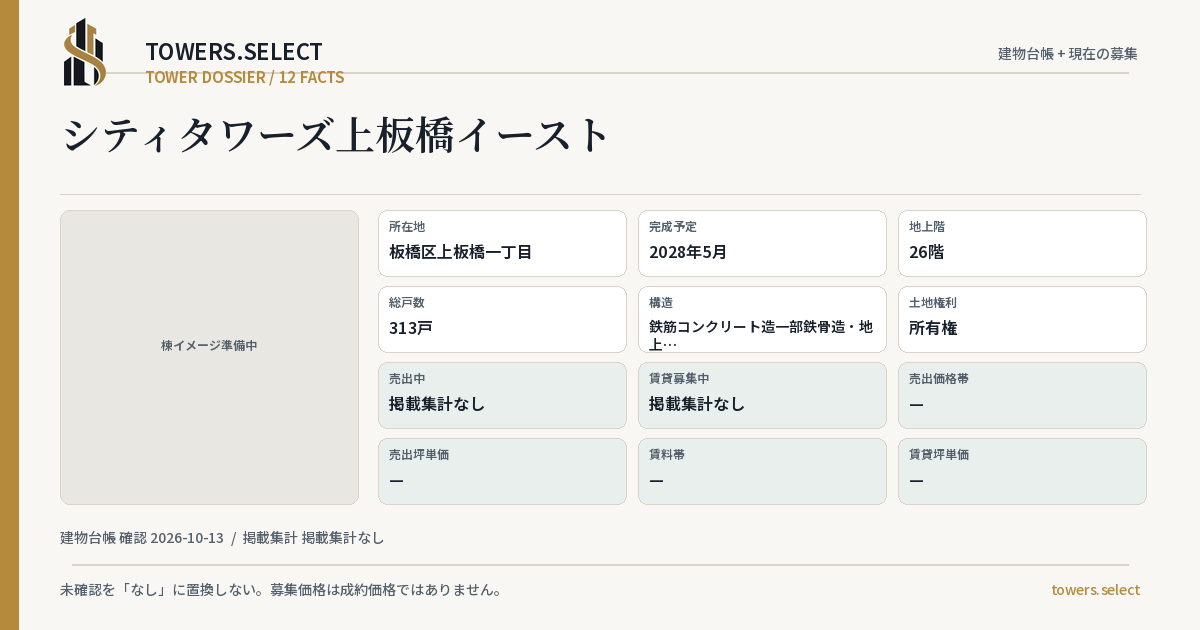
Task: Open the 棟イメージ準備中 image placeholder
Action: [209, 357]
